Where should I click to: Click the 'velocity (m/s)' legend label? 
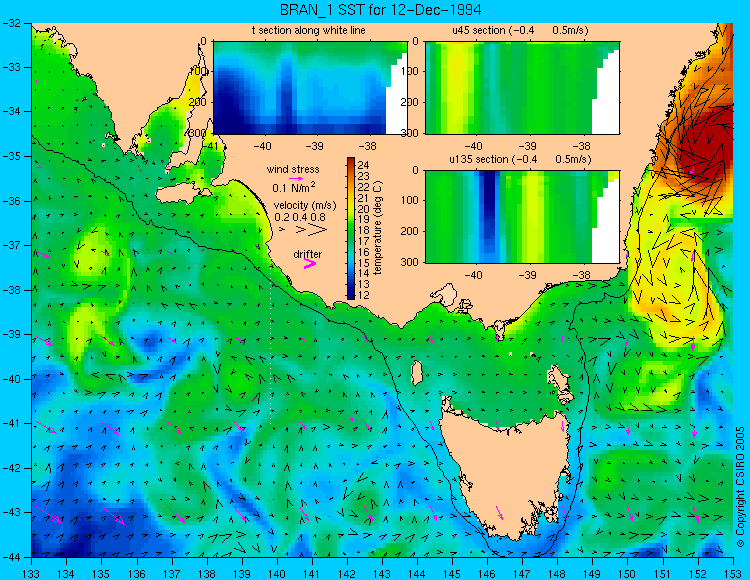(x=305, y=205)
